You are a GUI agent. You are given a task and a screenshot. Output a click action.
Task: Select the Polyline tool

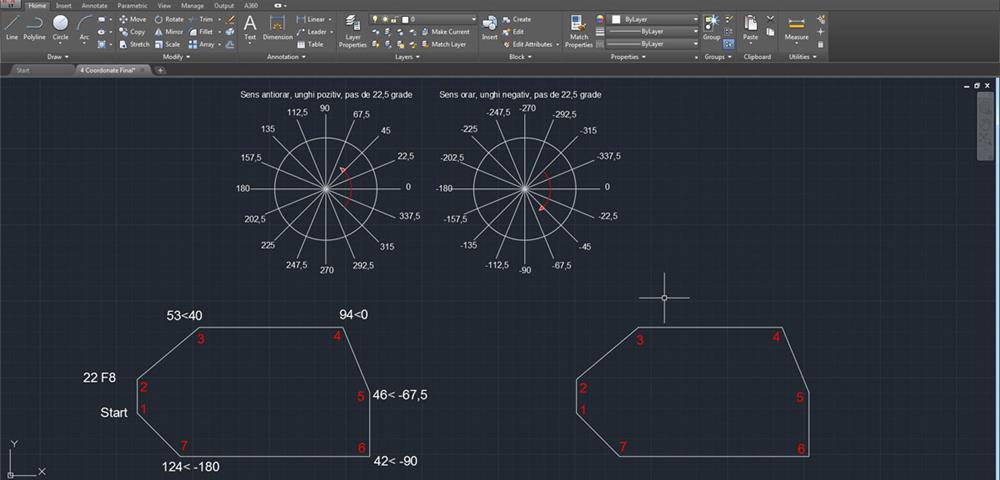tap(34, 29)
